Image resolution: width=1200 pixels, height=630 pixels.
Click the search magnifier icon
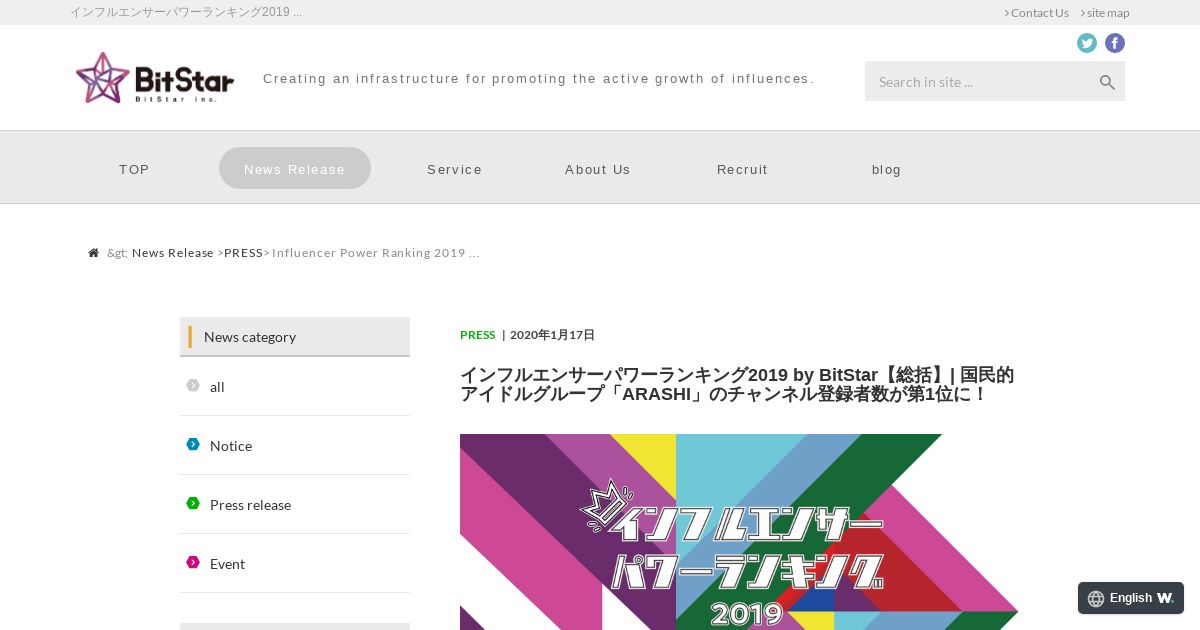coord(1107,82)
